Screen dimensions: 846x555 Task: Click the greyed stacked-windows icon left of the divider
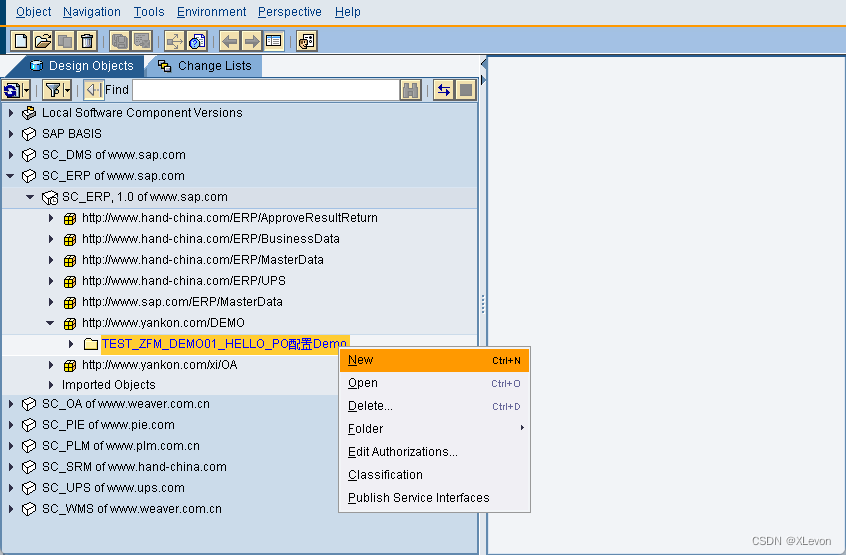[x=142, y=41]
